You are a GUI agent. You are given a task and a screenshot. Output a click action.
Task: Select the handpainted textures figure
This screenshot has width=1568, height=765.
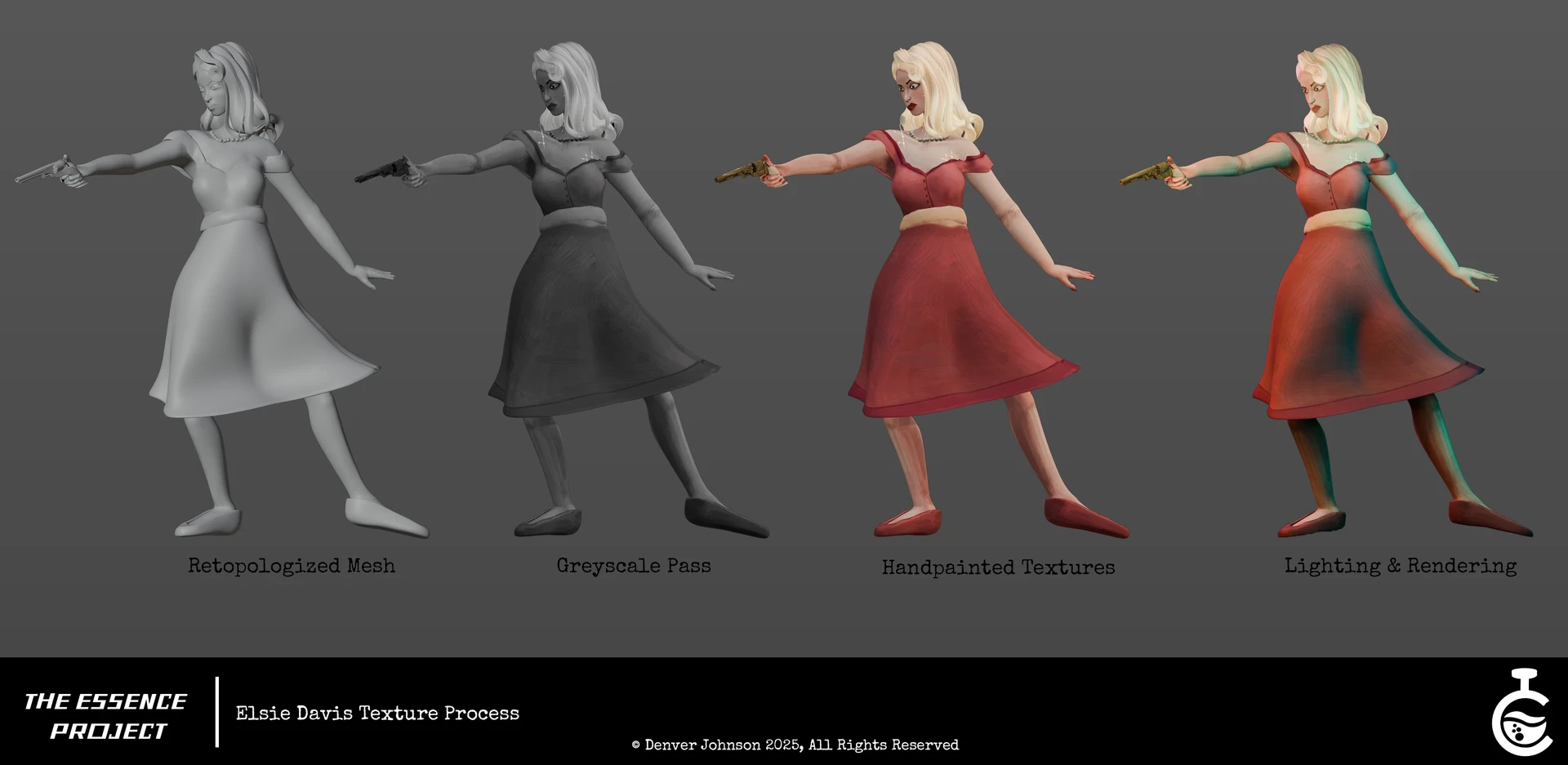(x=923, y=290)
